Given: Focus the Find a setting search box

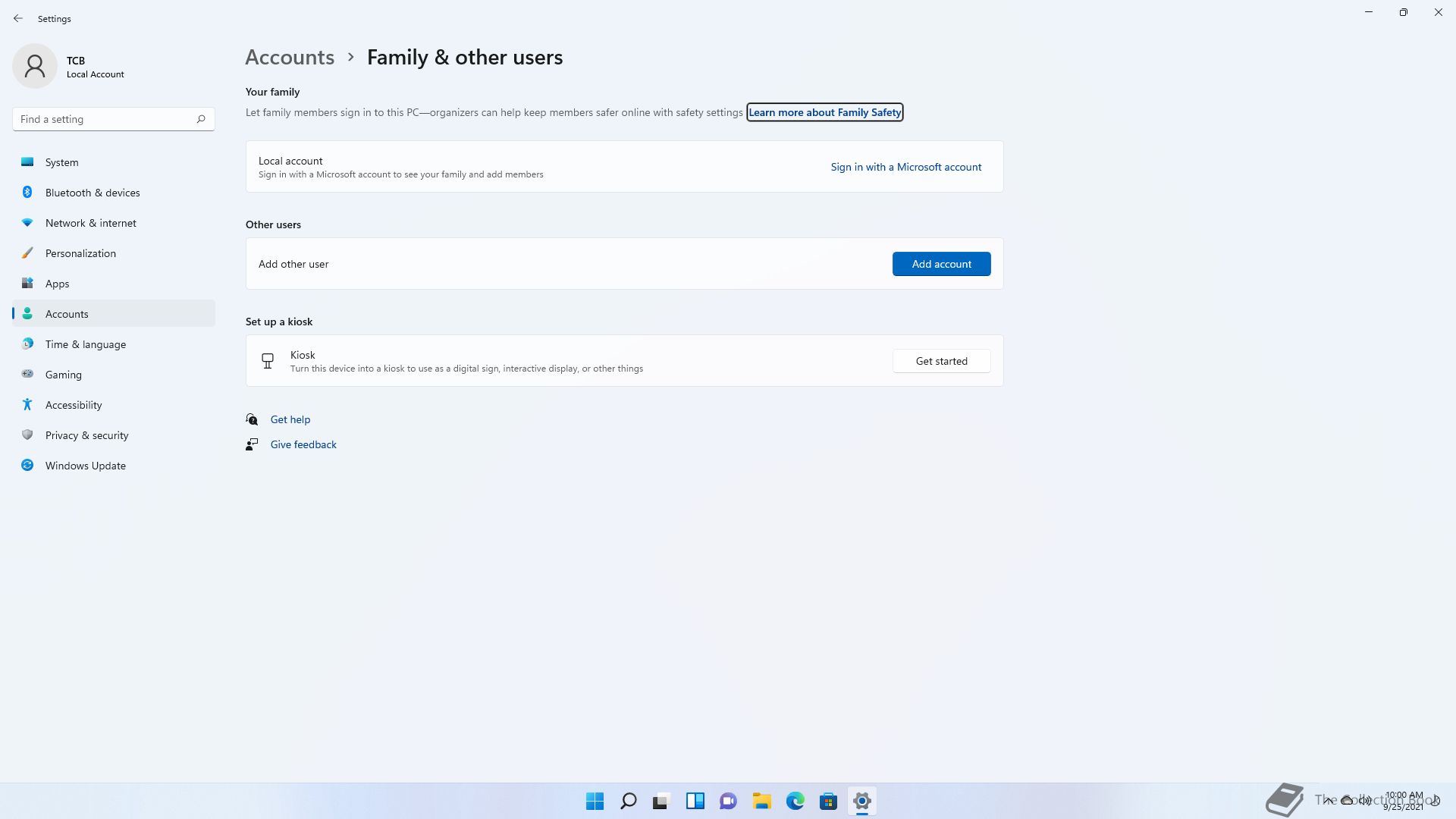Looking at the screenshot, I should tap(114, 119).
